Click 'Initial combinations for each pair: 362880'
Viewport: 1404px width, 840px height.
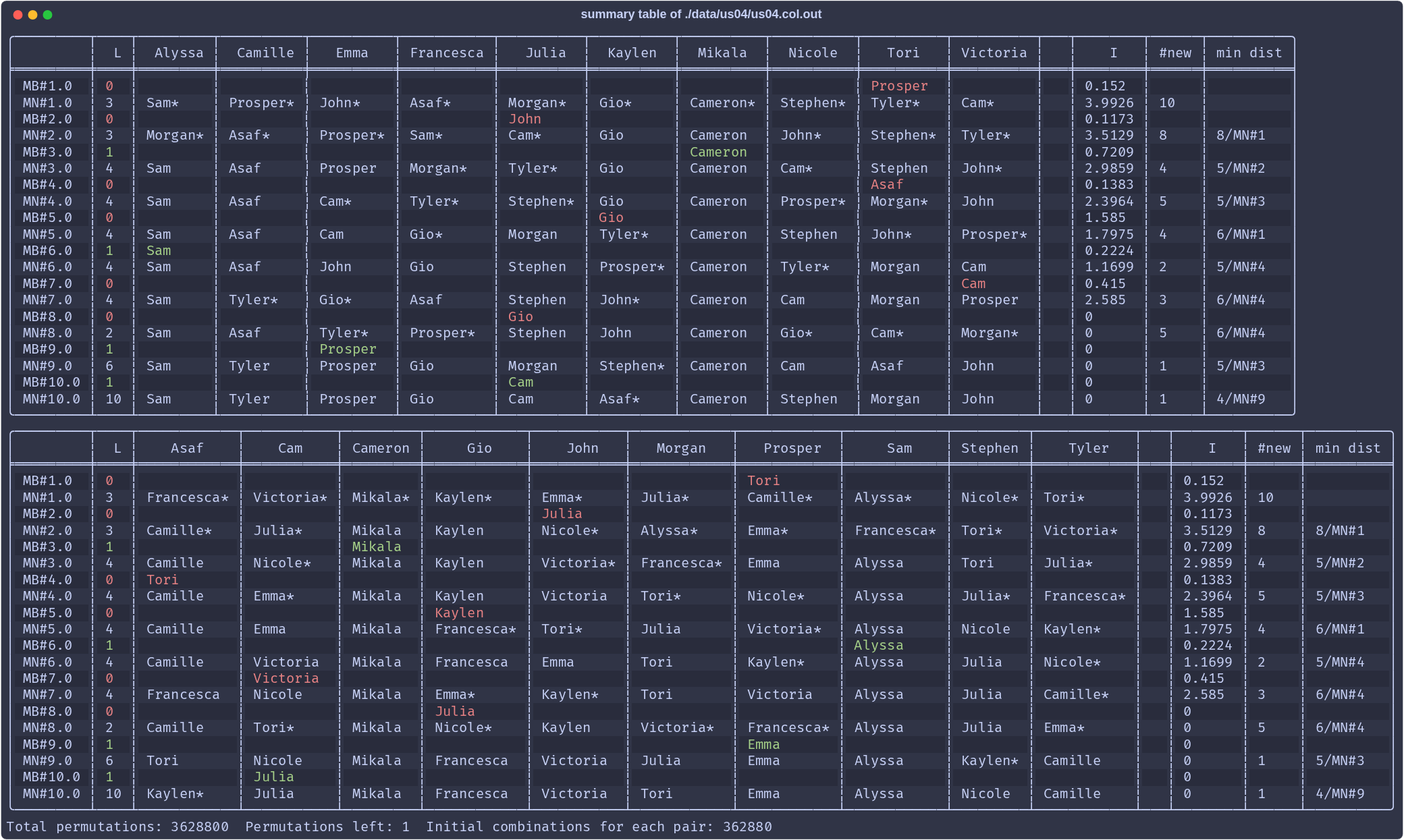[599, 827]
